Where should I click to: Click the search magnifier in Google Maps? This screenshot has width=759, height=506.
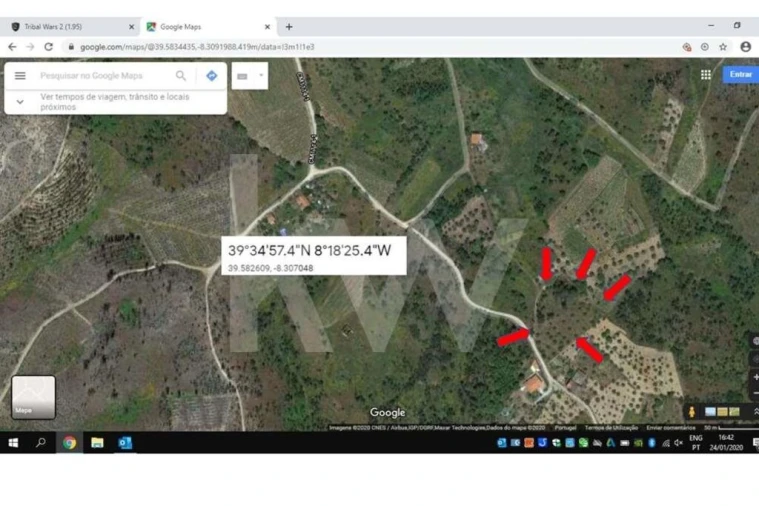pyautogui.click(x=181, y=76)
